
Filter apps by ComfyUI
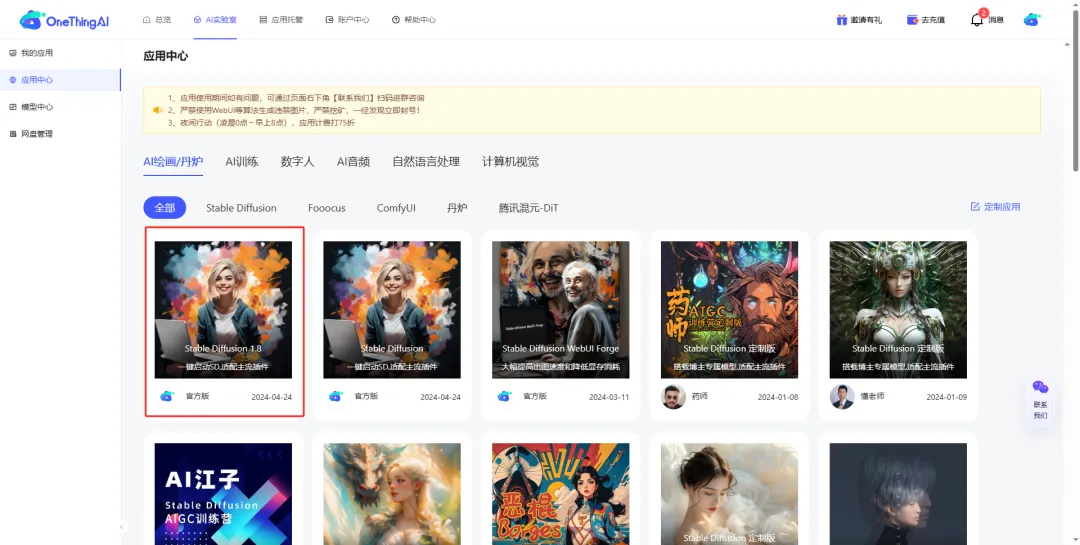(x=396, y=207)
